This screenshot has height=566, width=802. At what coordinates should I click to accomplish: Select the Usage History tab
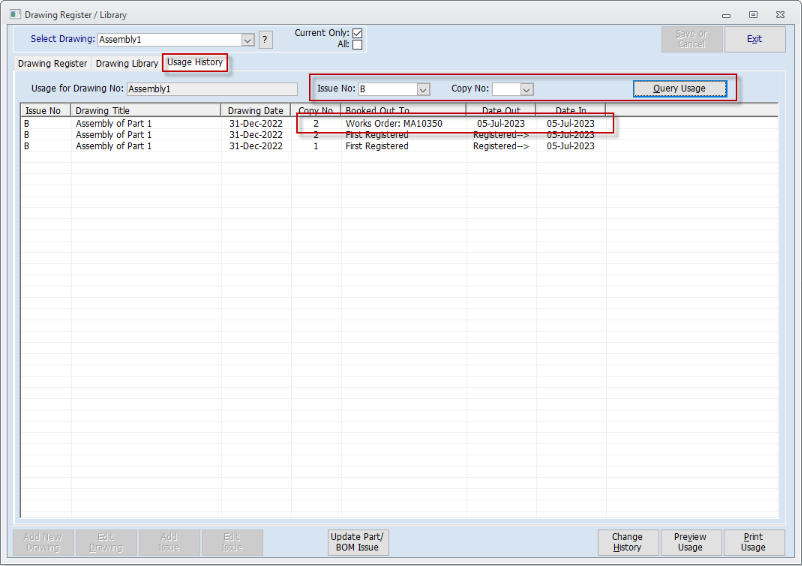pyautogui.click(x=195, y=63)
